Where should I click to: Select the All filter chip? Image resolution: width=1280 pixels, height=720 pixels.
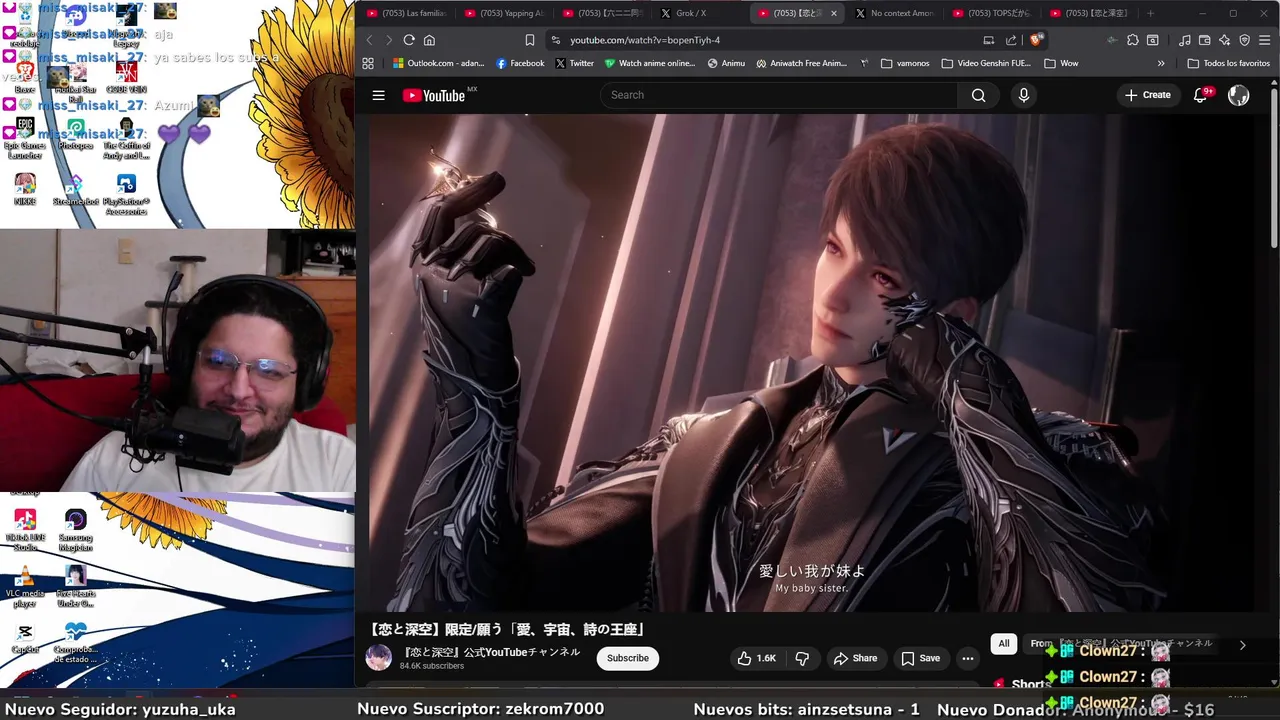pos(1003,644)
